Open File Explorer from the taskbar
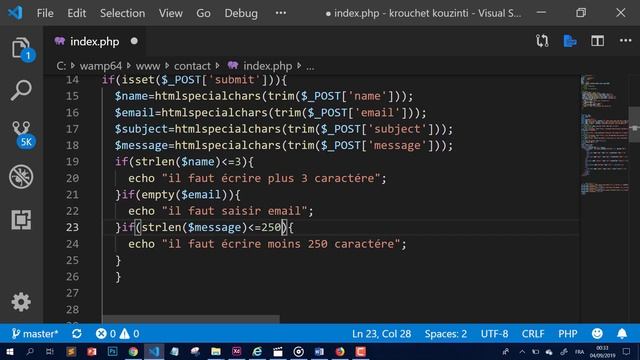 (x=216, y=351)
